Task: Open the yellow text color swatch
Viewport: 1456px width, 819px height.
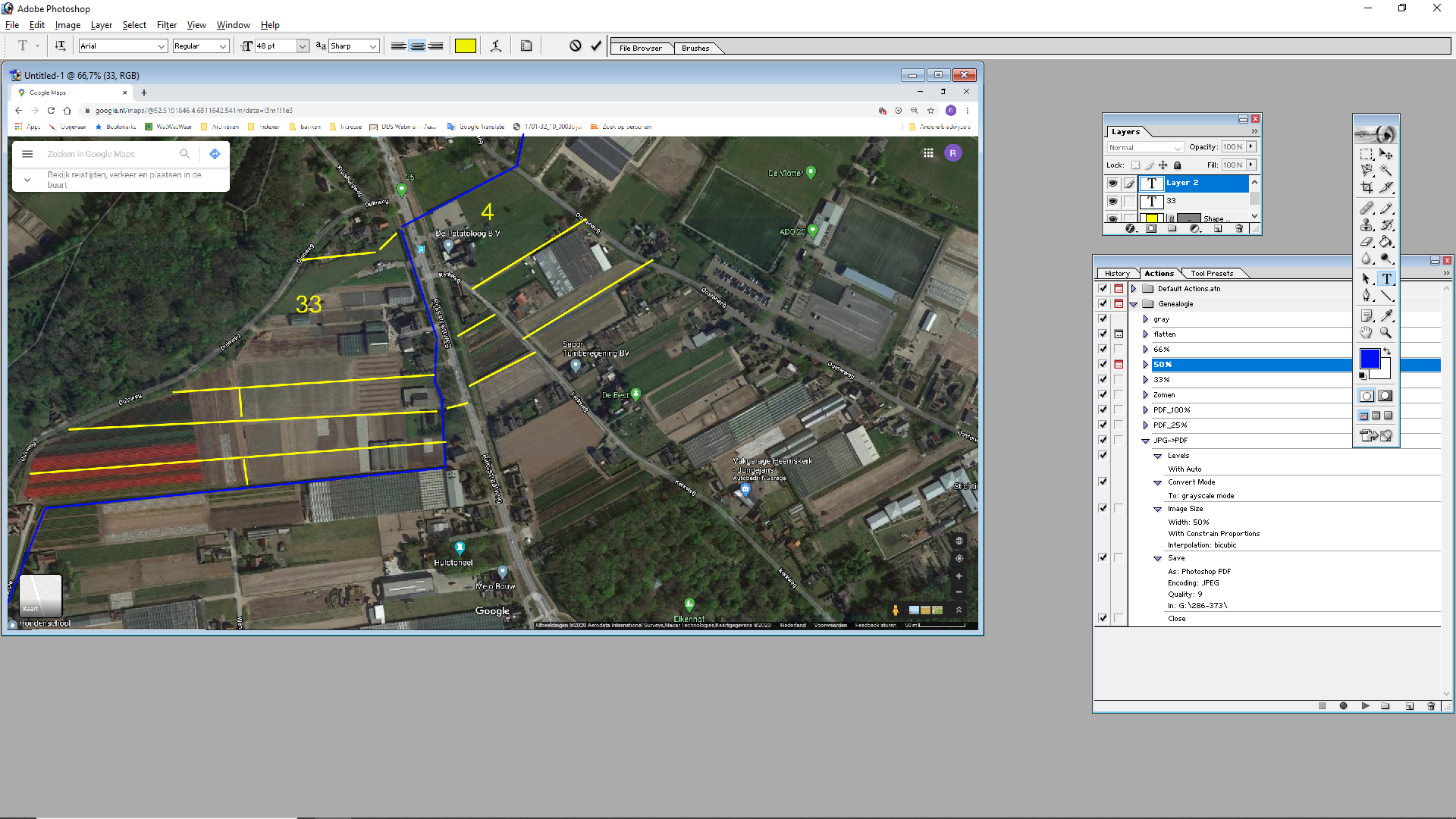Action: [465, 45]
